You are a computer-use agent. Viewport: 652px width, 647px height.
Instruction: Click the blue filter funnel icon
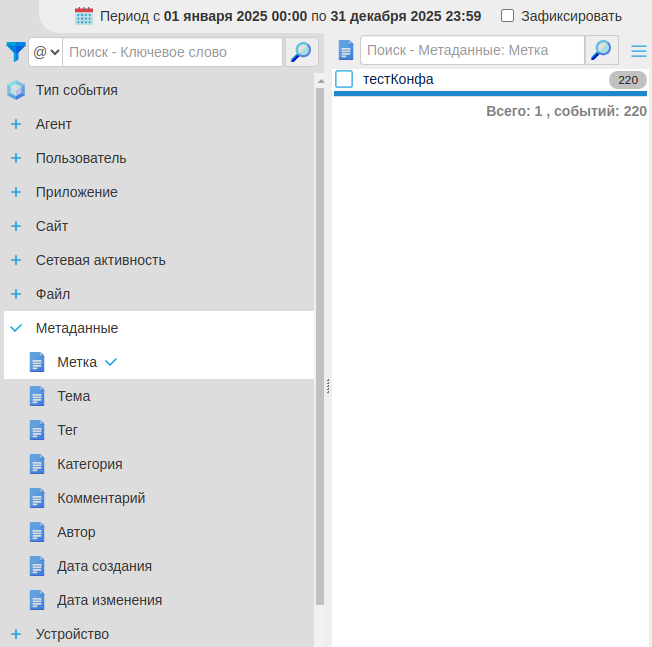[15, 52]
